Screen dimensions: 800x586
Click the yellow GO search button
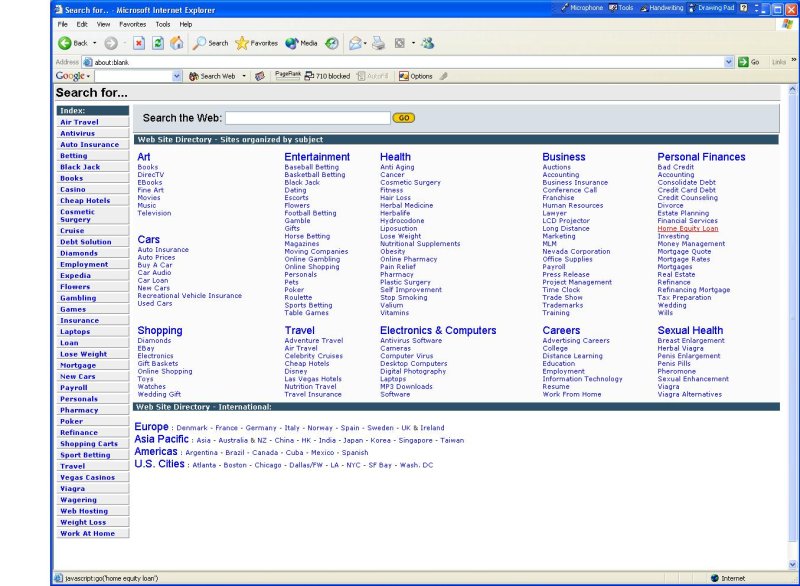[x=404, y=118]
